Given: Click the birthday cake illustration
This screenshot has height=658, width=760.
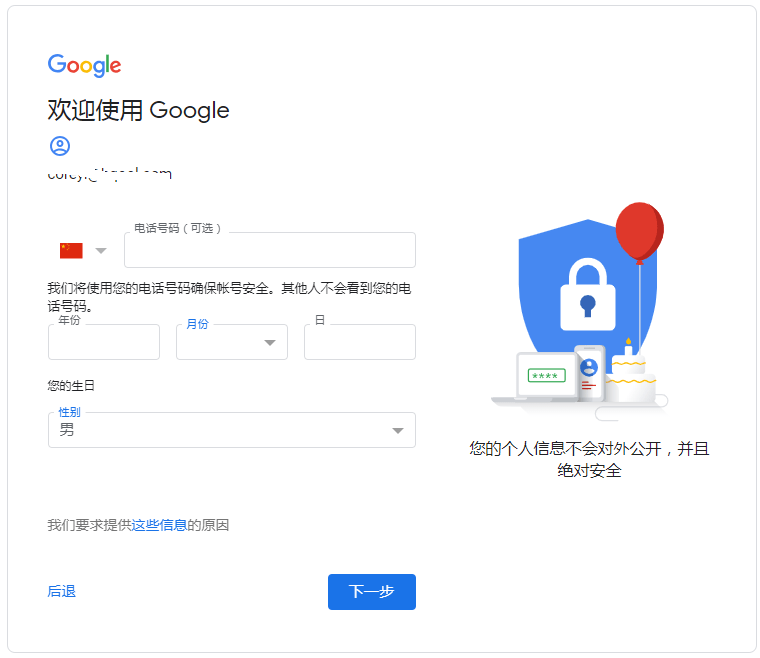Looking at the screenshot, I should [x=630, y=374].
